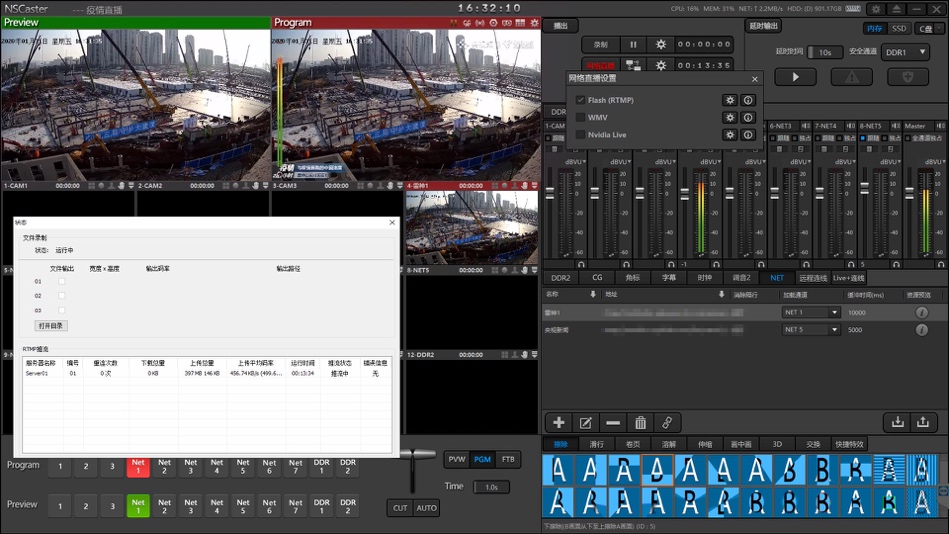Enable the WMV streaming checkbox

tap(580, 118)
